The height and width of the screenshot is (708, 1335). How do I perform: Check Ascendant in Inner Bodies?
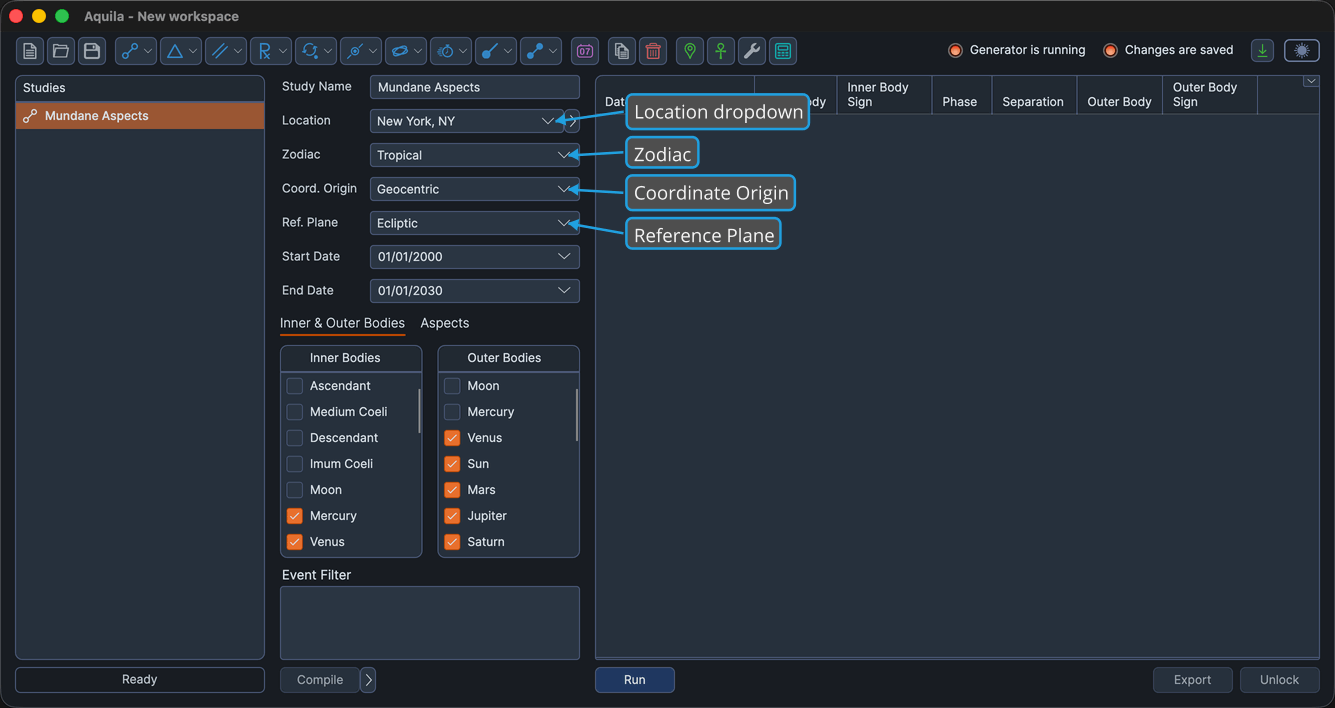pyautogui.click(x=295, y=386)
